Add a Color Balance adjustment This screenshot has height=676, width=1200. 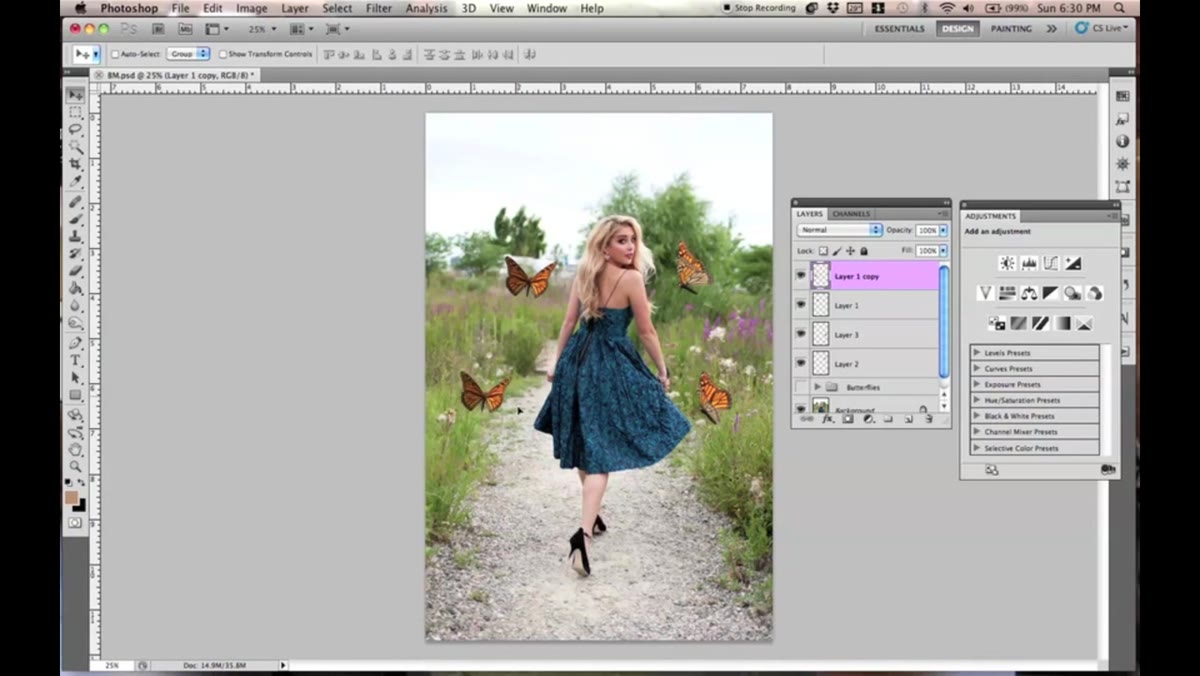[x=1029, y=293]
